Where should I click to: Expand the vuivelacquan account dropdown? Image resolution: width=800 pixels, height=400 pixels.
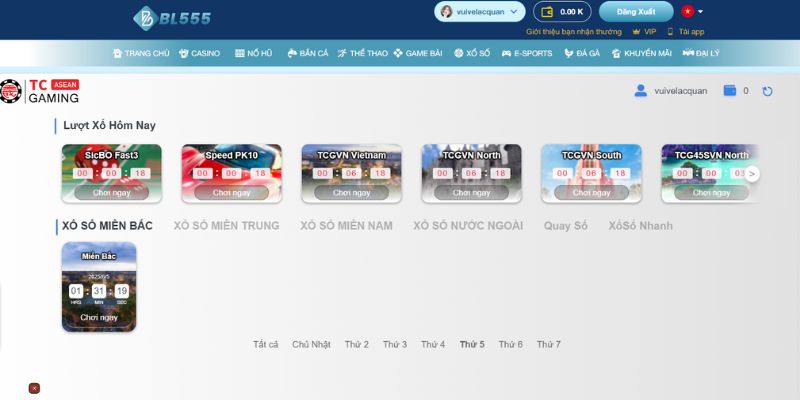click(x=479, y=12)
